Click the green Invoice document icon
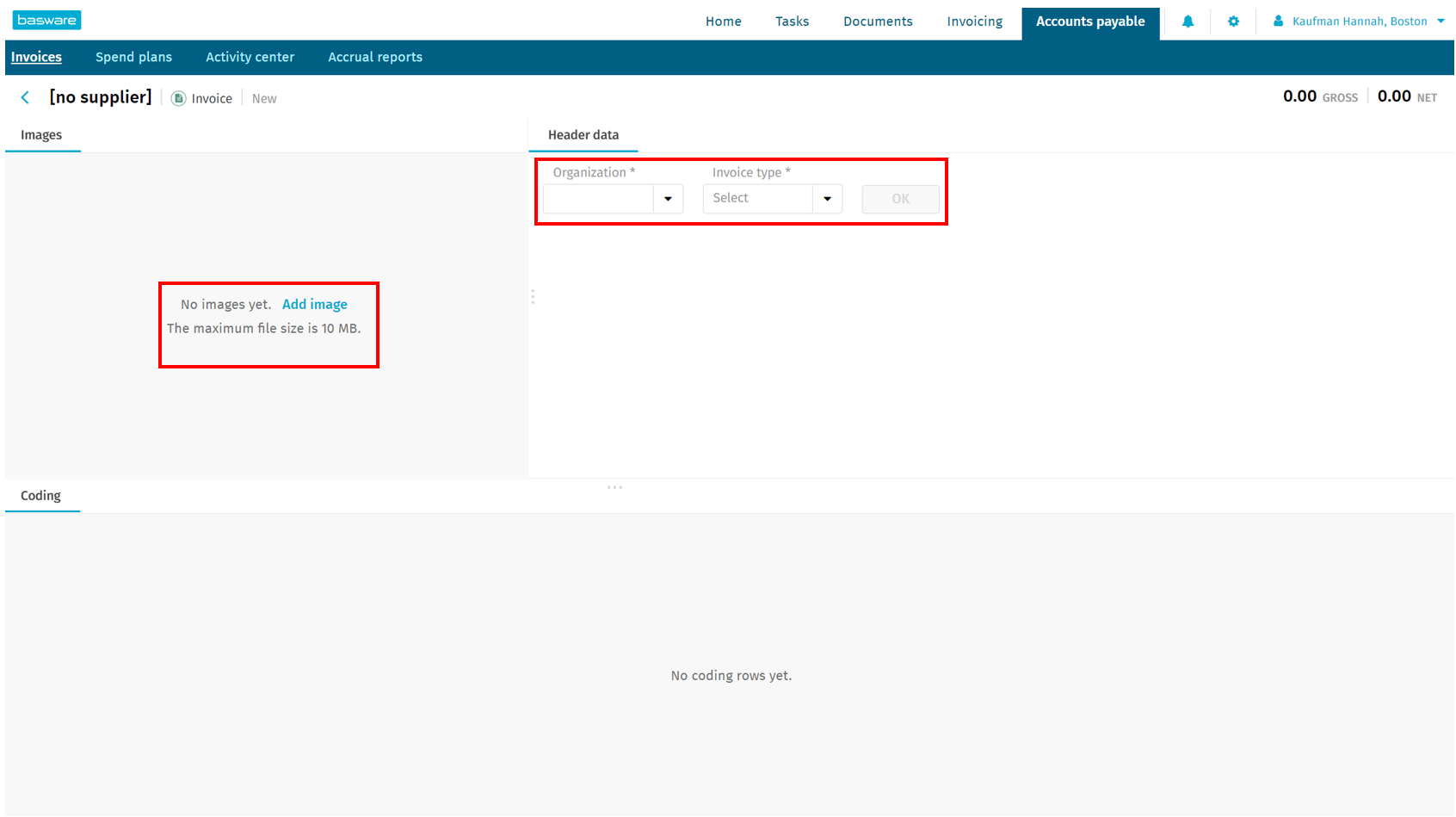The image size is (1456, 817). coord(179,99)
